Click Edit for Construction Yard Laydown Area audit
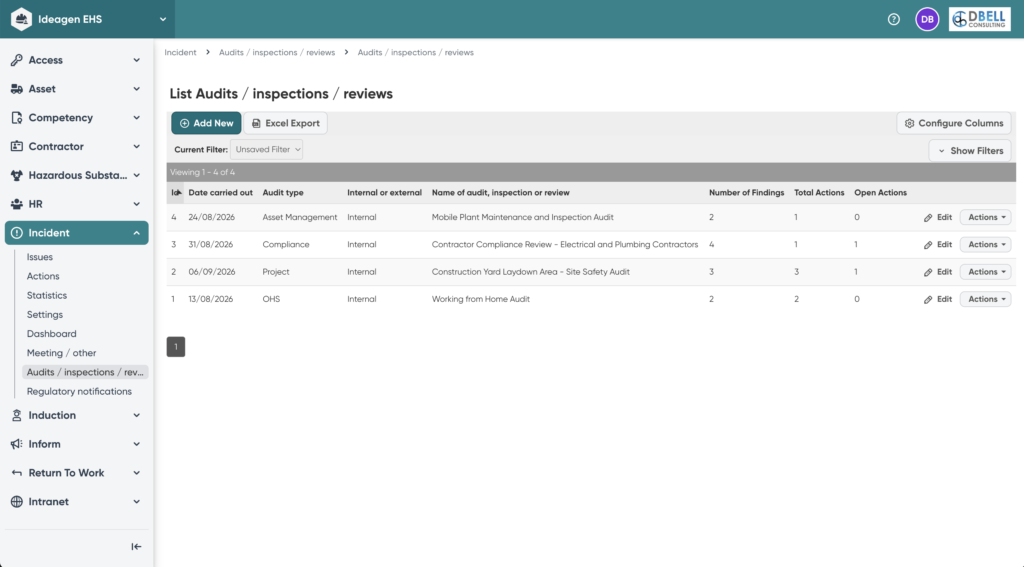1024x567 pixels. pos(938,272)
